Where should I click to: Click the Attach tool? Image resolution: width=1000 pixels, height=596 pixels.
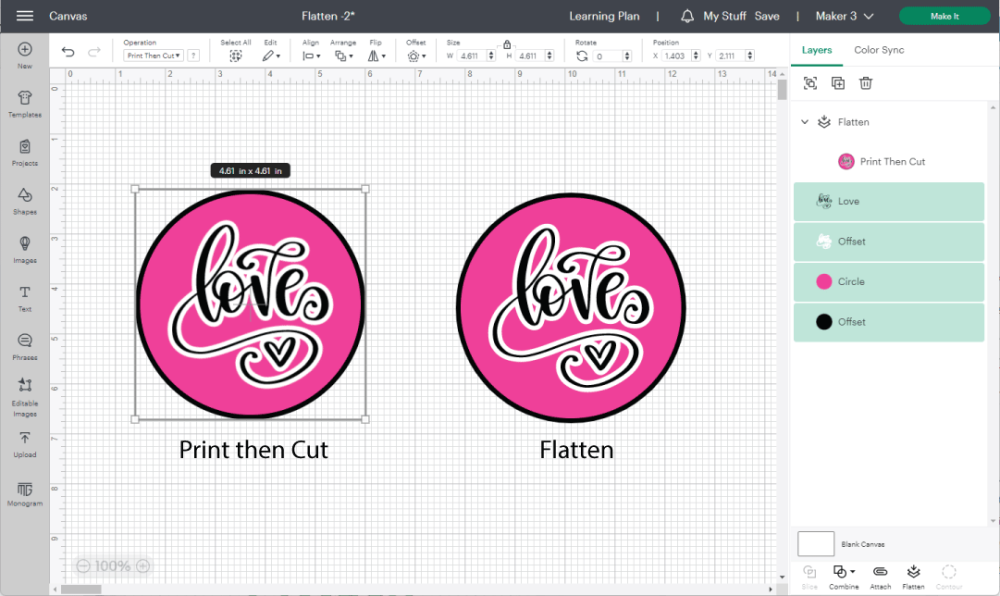880,576
